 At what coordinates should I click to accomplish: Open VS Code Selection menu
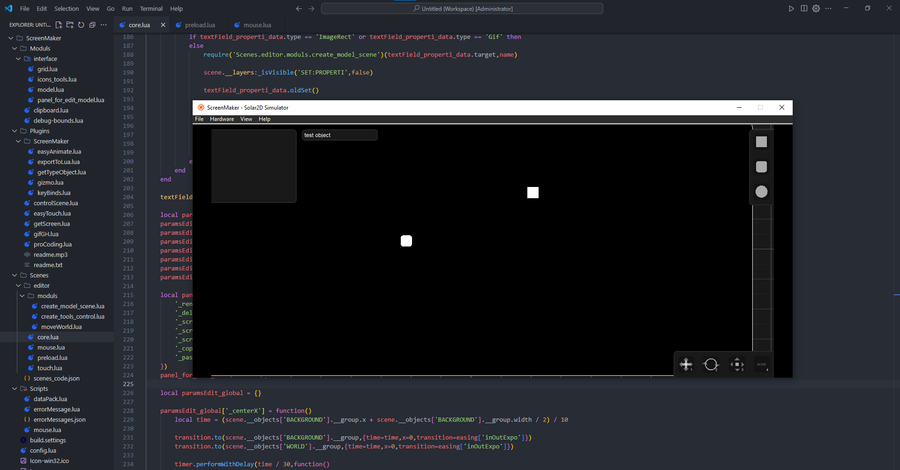coord(67,9)
